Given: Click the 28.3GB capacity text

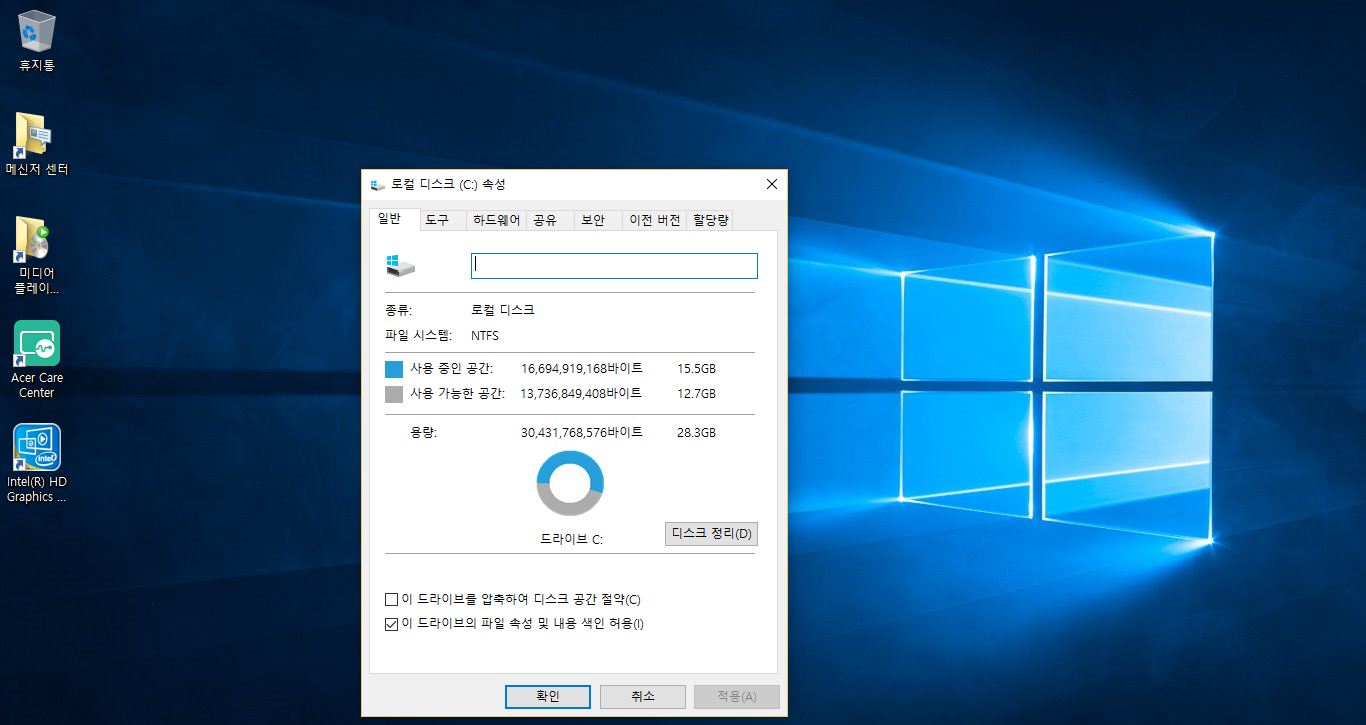Looking at the screenshot, I should coord(696,433).
